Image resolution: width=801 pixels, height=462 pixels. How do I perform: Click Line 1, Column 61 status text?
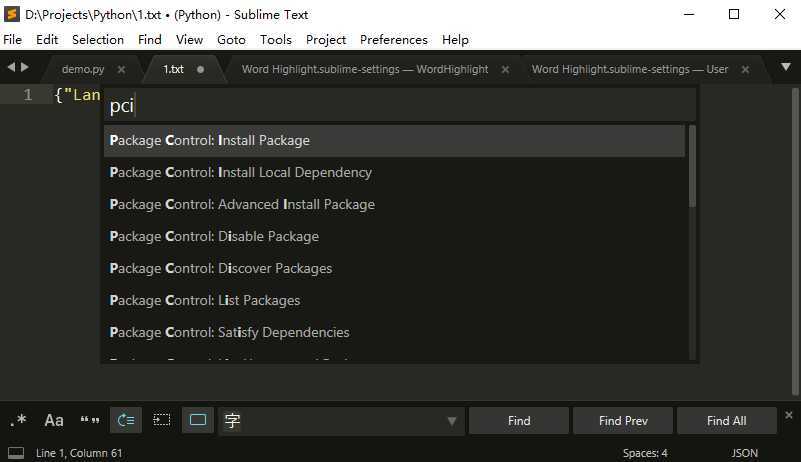79,453
